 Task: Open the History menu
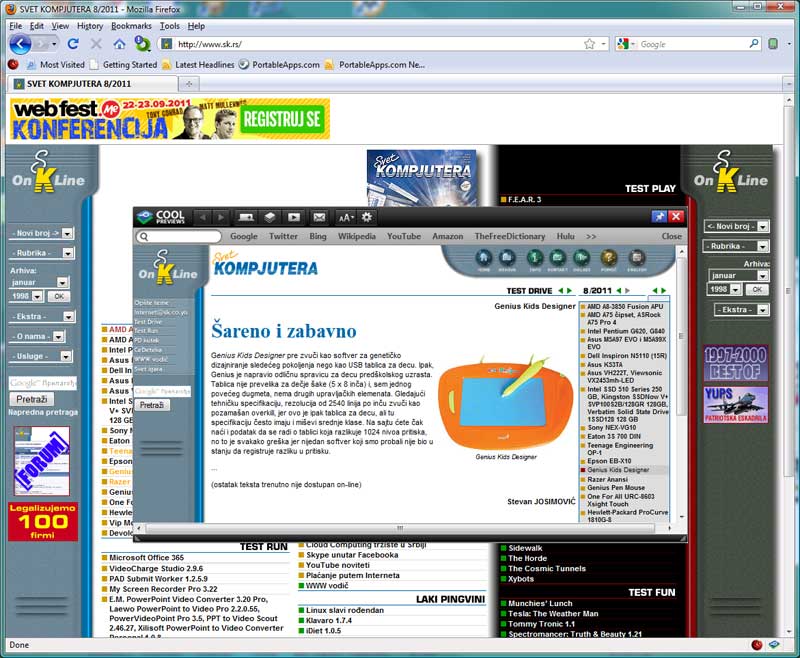click(90, 26)
